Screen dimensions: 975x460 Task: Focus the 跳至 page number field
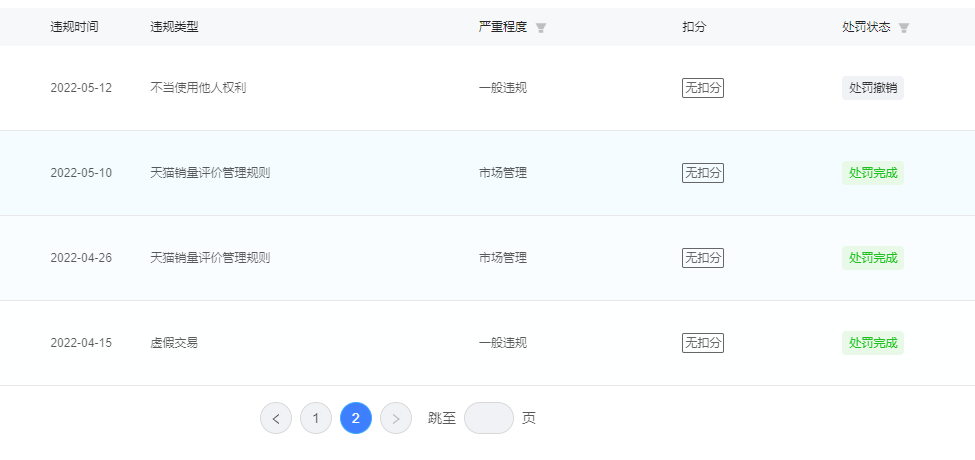pos(489,418)
